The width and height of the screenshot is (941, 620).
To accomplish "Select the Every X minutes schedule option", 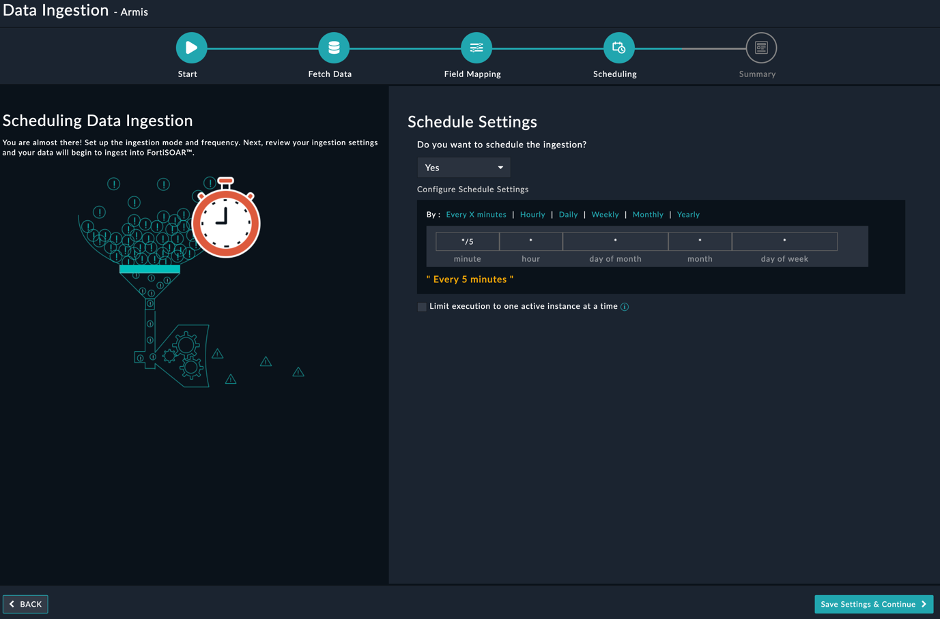I will [476, 215].
